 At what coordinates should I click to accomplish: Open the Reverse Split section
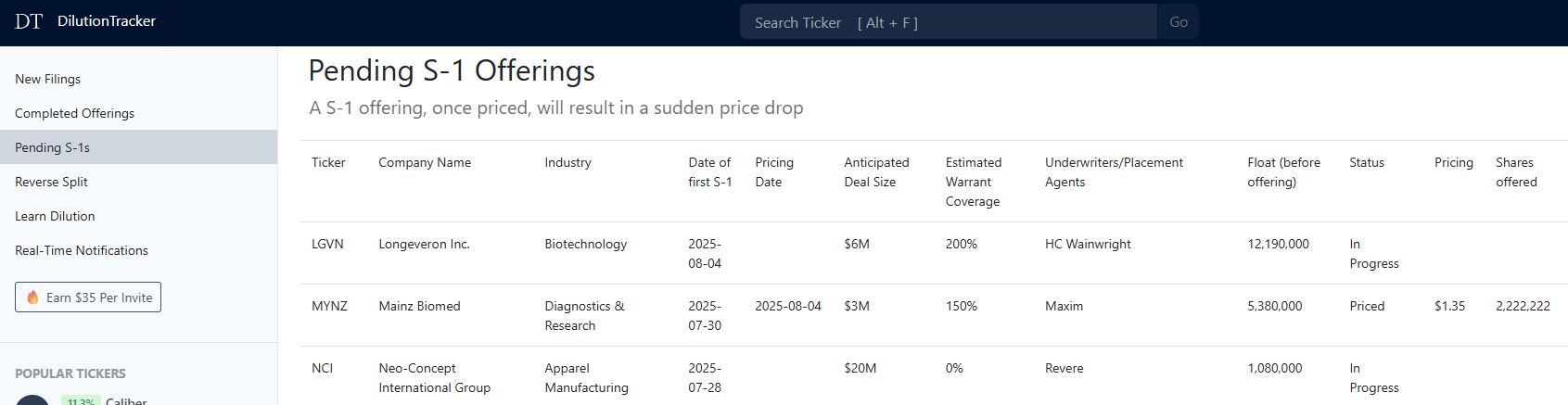pos(51,182)
